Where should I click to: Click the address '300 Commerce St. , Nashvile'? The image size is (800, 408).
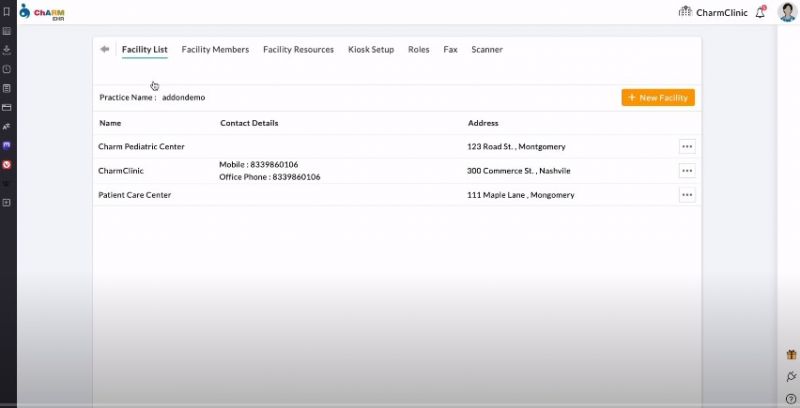point(519,171)
